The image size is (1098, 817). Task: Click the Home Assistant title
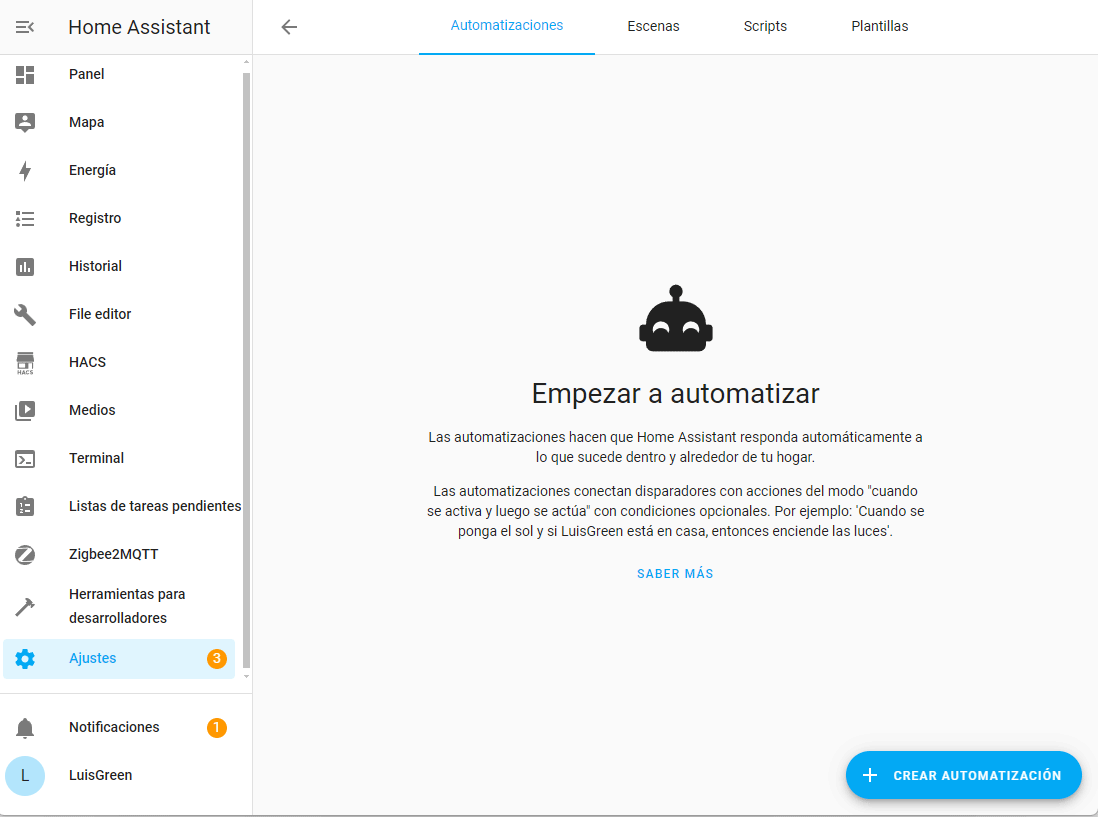click(x=139, y=27)
